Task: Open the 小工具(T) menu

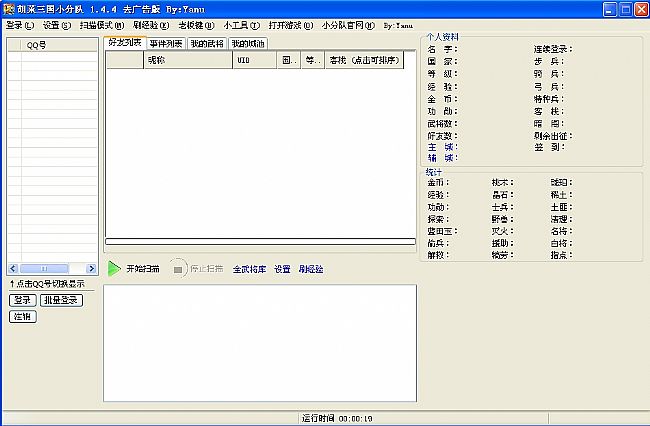Action: pos(242,25)
